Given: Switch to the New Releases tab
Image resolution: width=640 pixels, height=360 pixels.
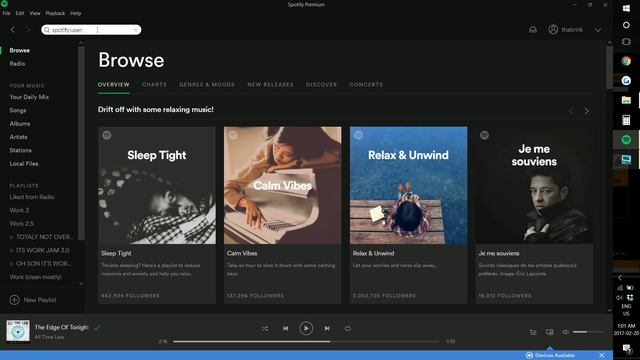Looking at the screenshot, I should pyautogui.click(x=270, y=84).
